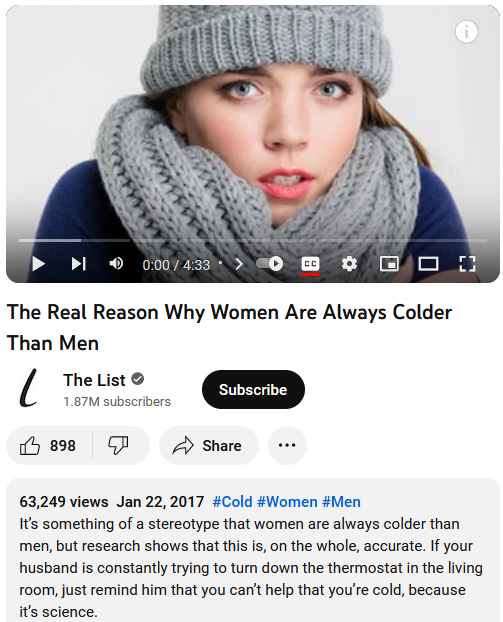Go full screen
This screenshot has height=622, width=503.
point(467,263)
